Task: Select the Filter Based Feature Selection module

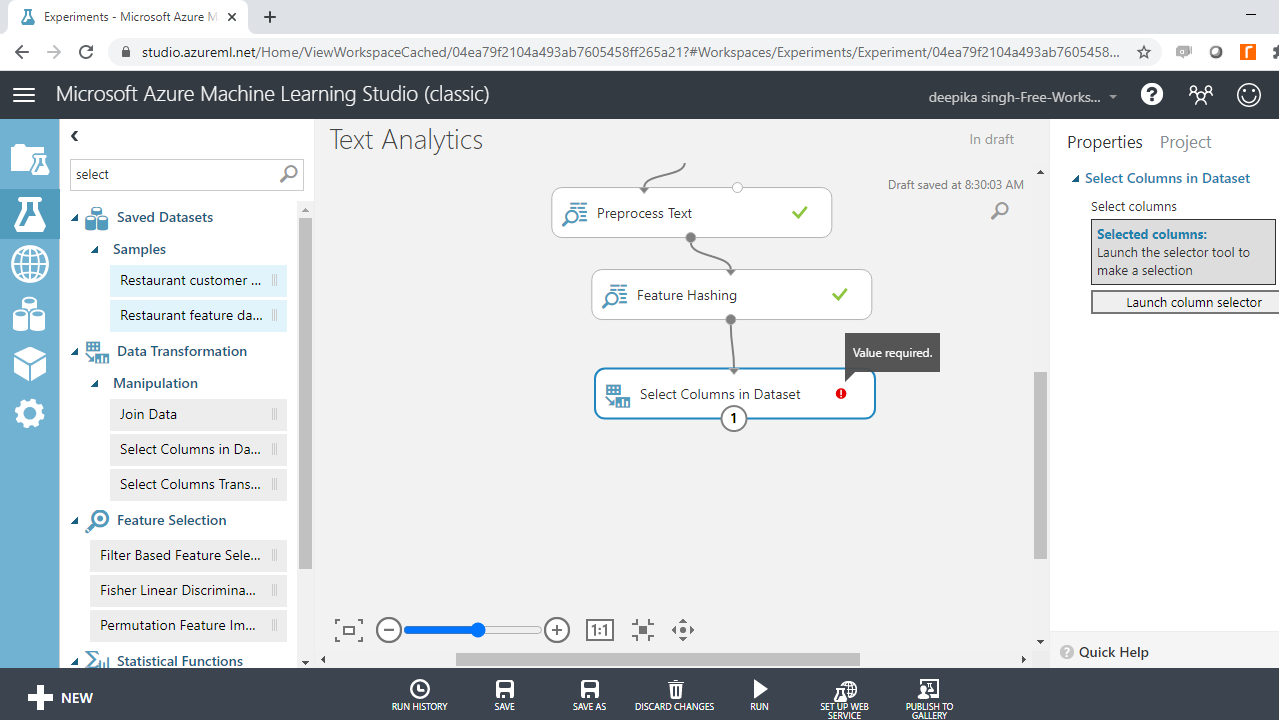Action: 188,555
